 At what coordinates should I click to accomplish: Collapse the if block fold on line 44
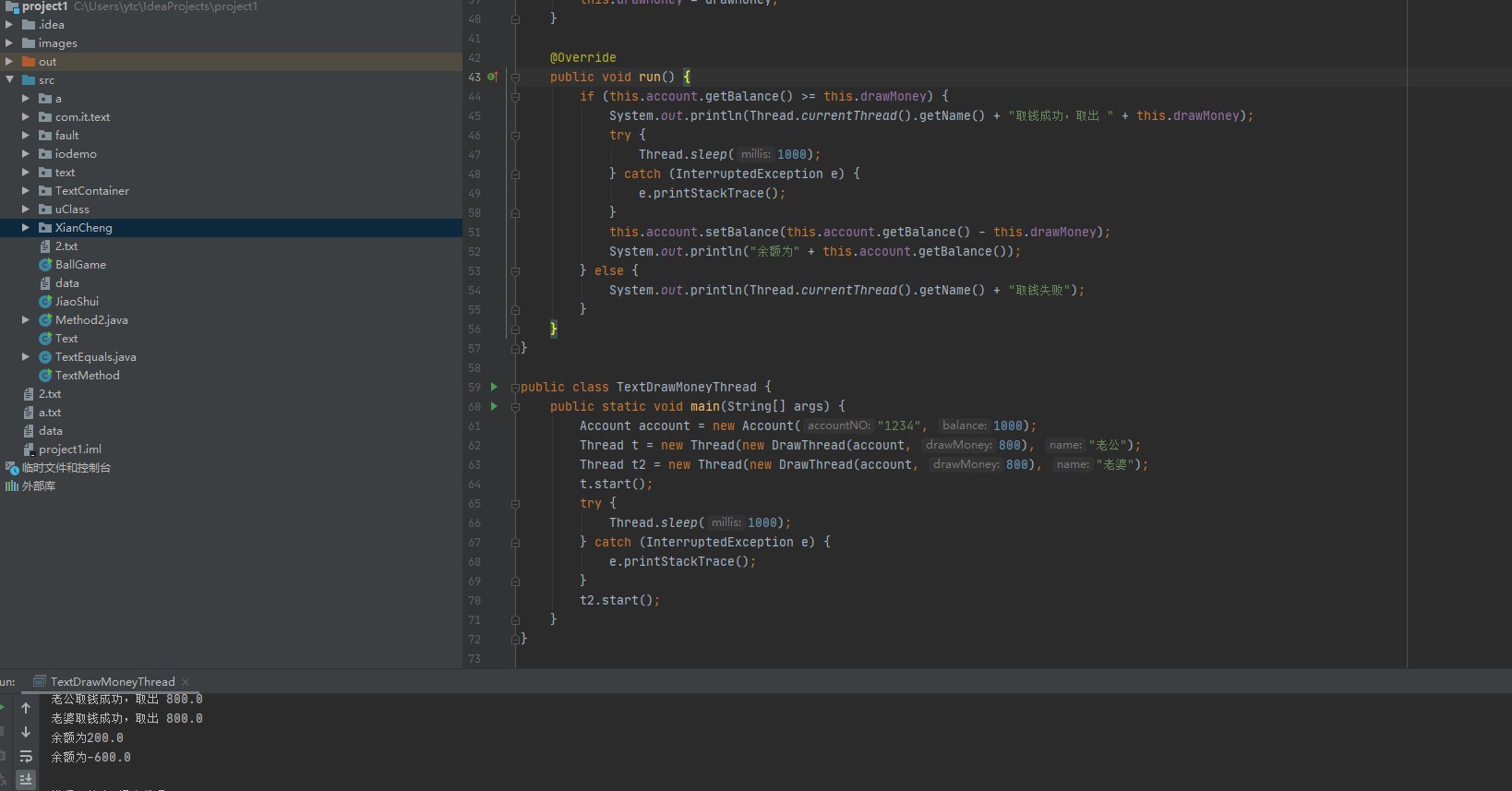point(515,97)
